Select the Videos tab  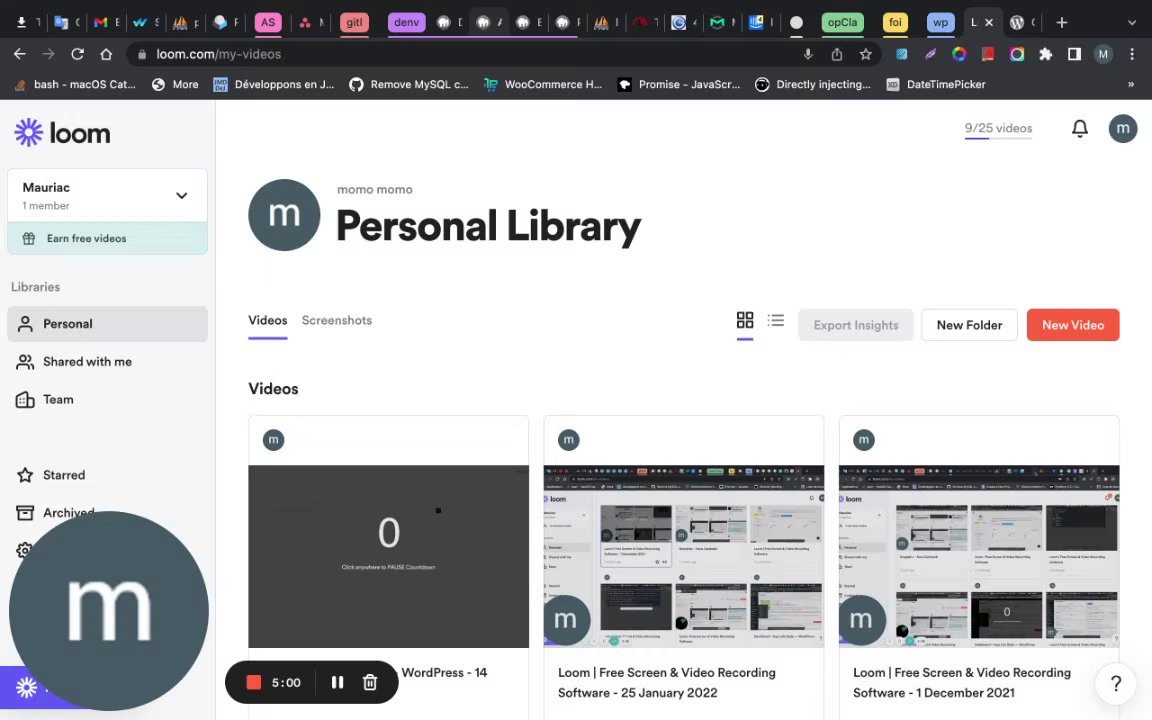point(267,320)
